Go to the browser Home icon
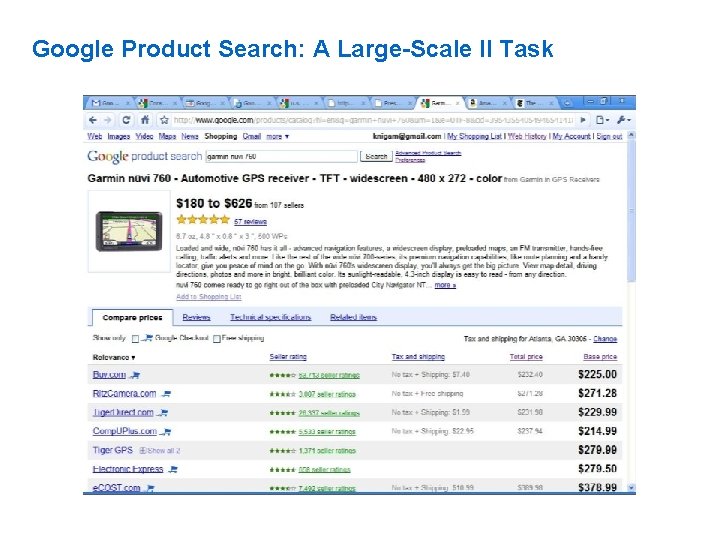The width and height of the screenshot is (720, 540). click(145, 120)
